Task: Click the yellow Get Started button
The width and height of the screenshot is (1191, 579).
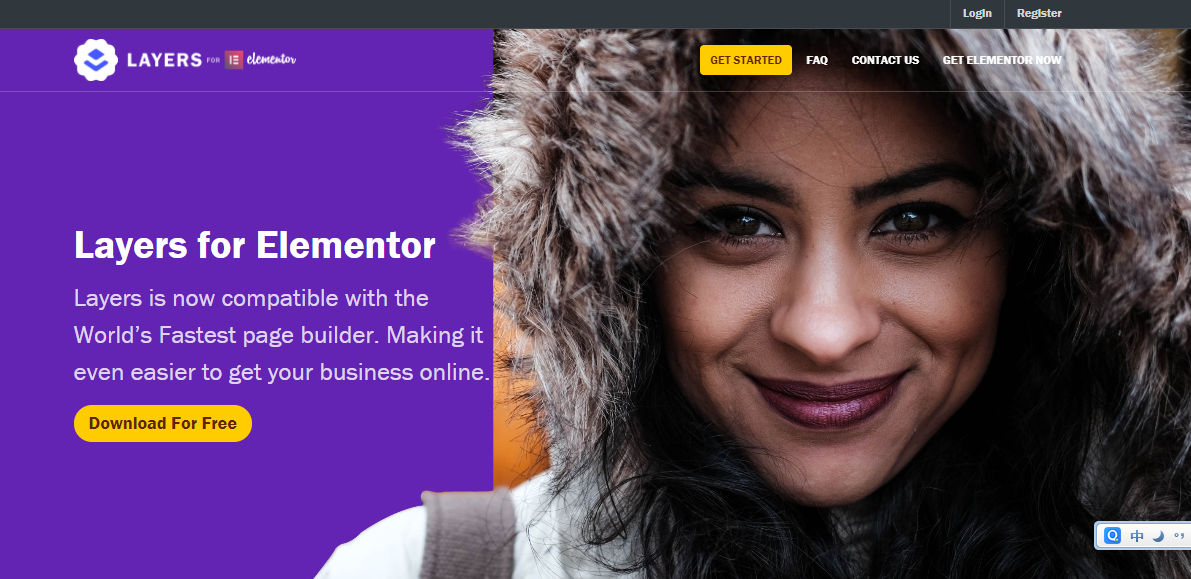Action: pos(746,60)
